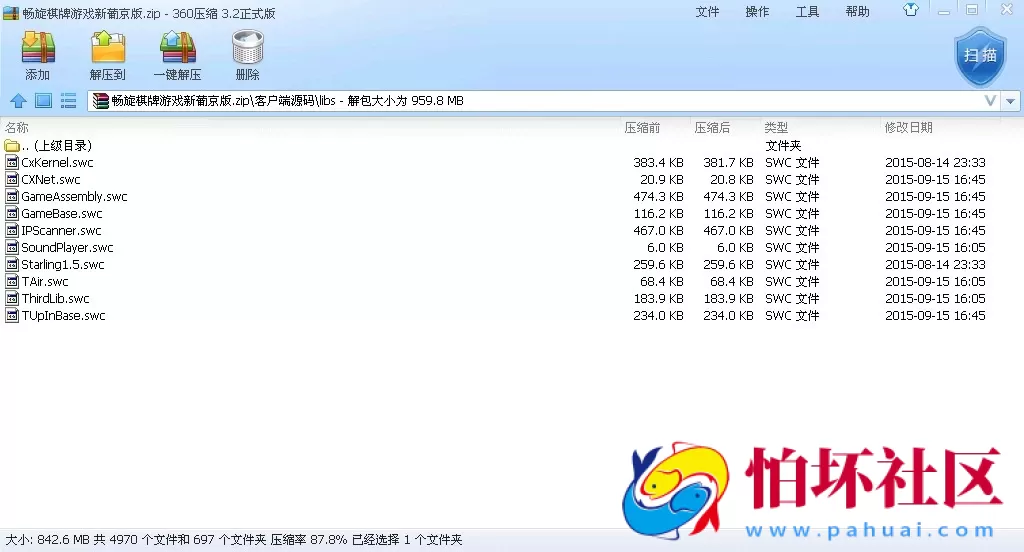Click the 2015-08-14 23:33 date of CxKernel.swc

pos(935,162)
